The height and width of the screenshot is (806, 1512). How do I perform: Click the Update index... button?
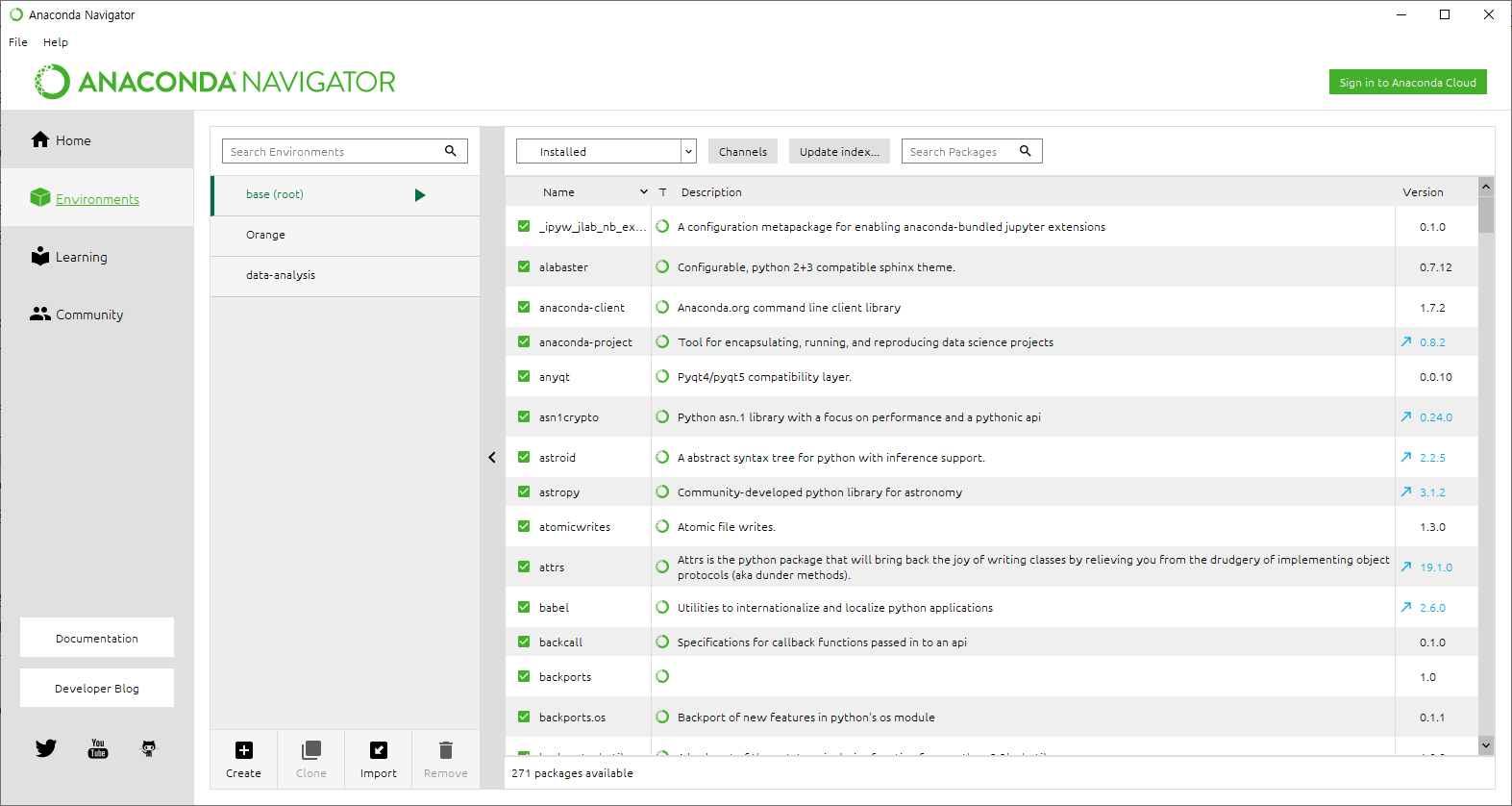click(839, 151)
